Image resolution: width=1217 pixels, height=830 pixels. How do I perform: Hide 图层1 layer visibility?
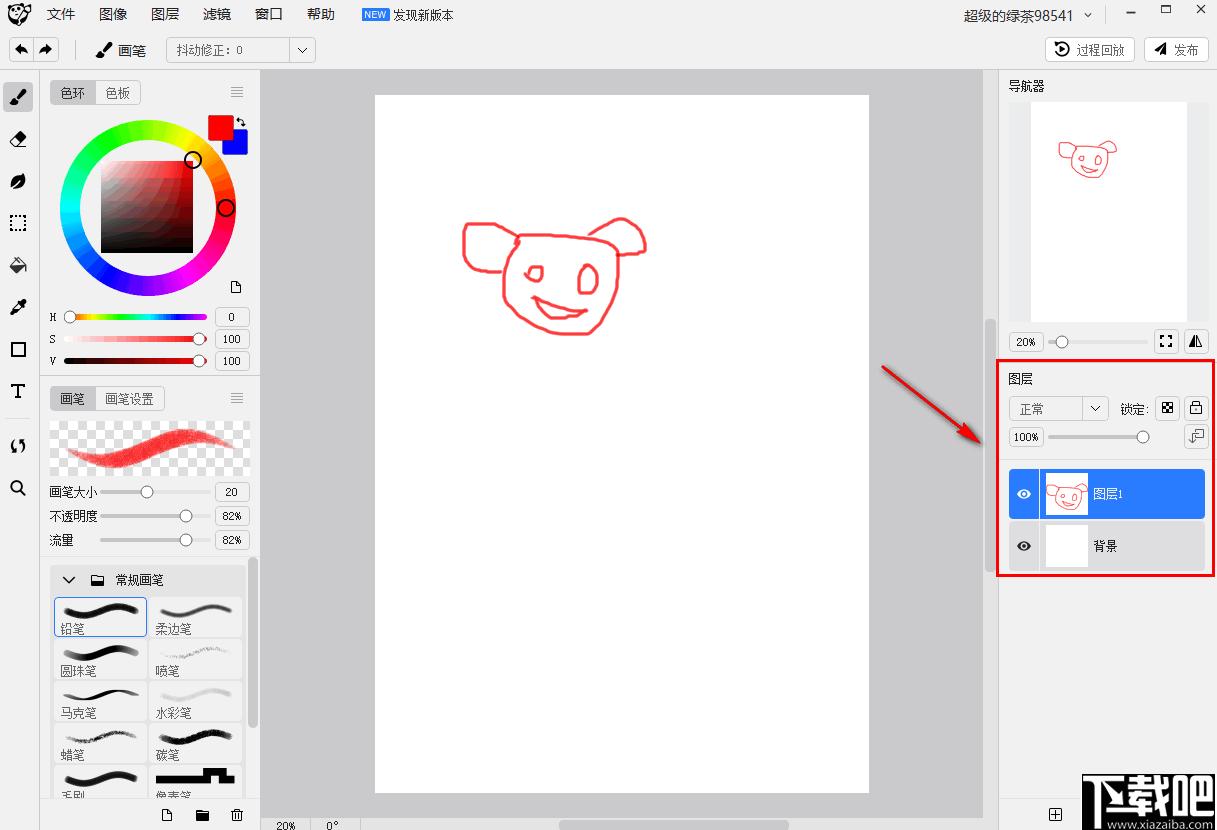(1024, 494)
